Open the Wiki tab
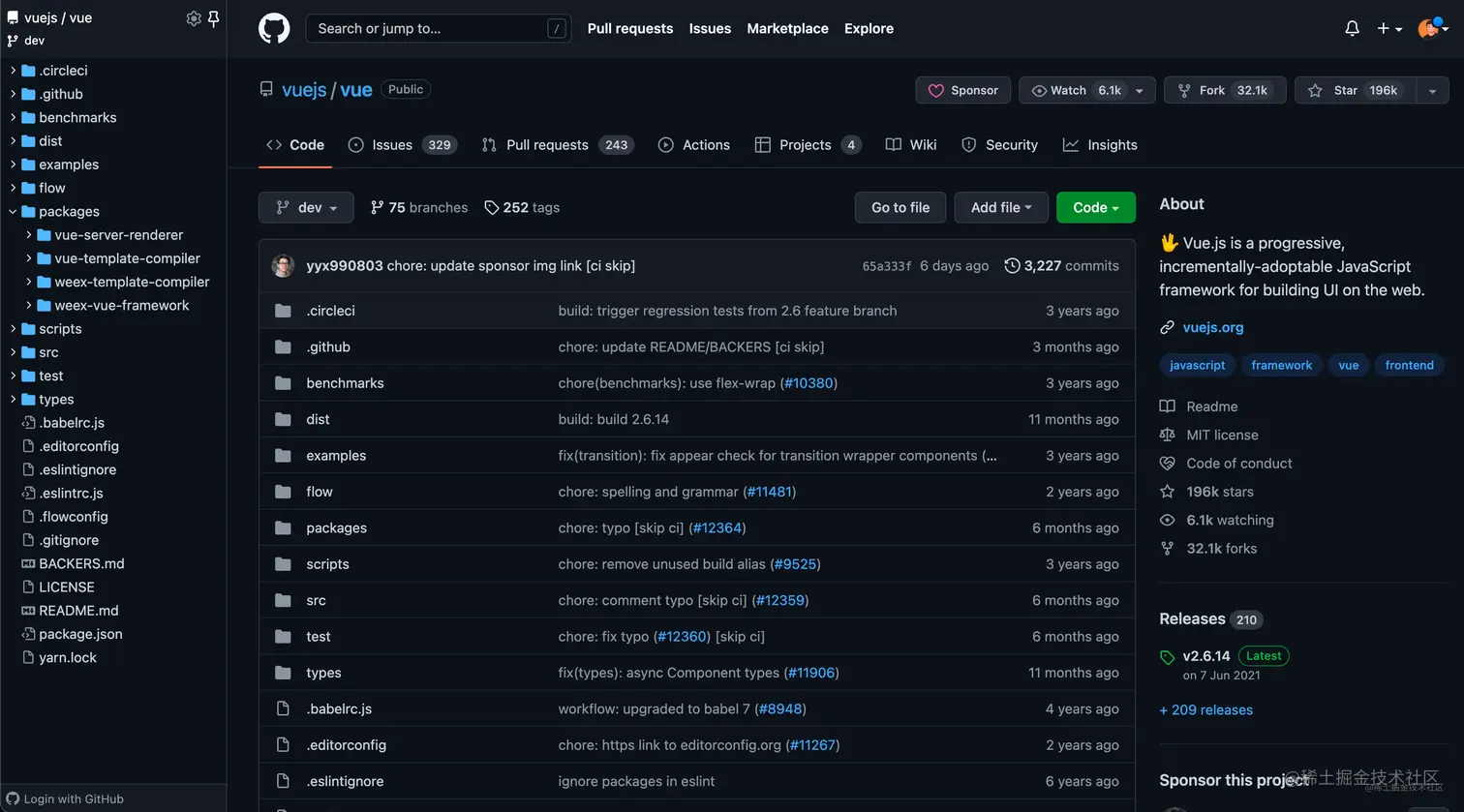The image size is (1464, 812). [911, 145]
